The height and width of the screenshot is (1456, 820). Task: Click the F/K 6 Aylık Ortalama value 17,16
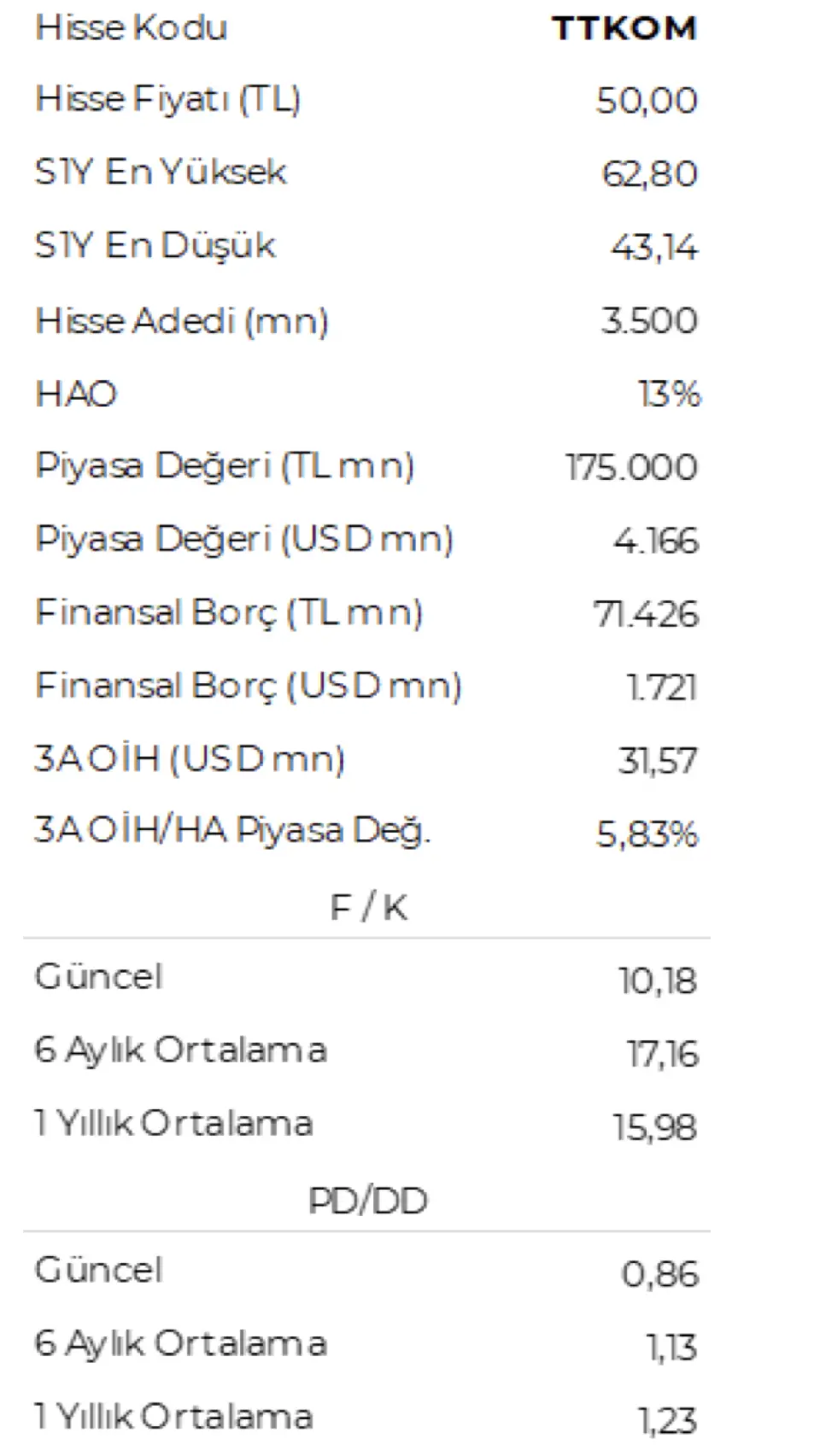(663, 1055)
